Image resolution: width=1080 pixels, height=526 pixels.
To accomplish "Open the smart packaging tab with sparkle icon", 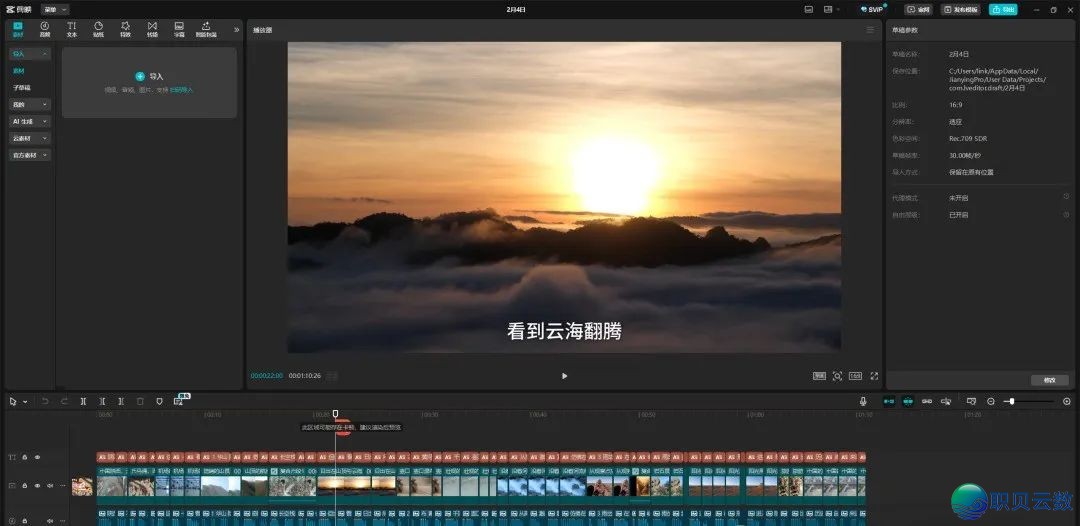I will (x=206, y=29).
